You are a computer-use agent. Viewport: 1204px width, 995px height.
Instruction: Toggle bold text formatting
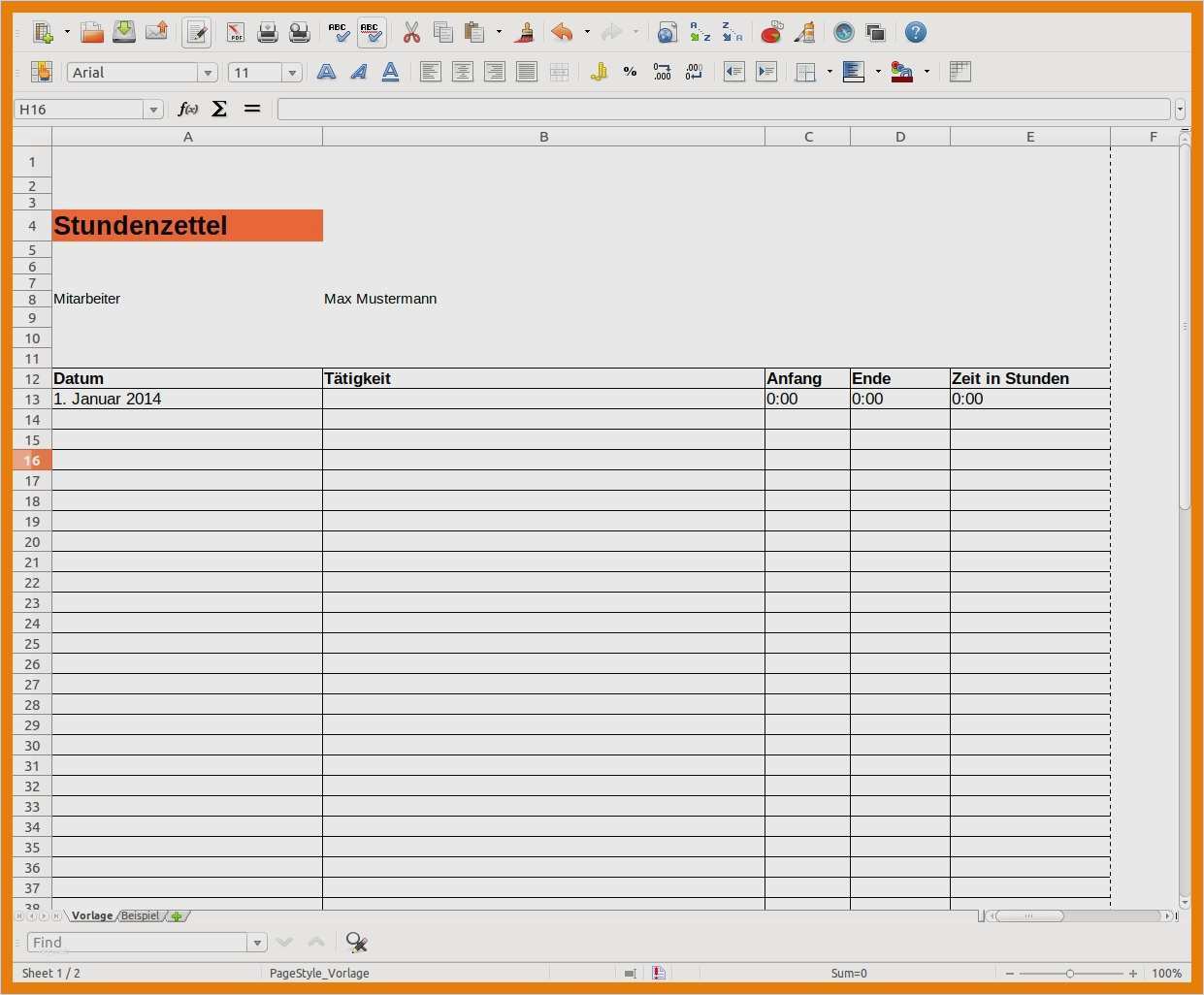[327, 72]
